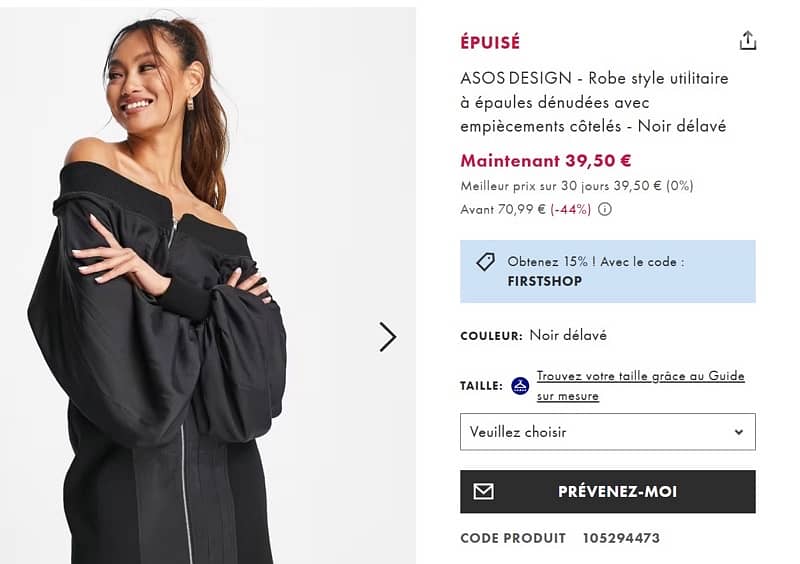Open the price info icon beside -44%

tap(605, 210)
